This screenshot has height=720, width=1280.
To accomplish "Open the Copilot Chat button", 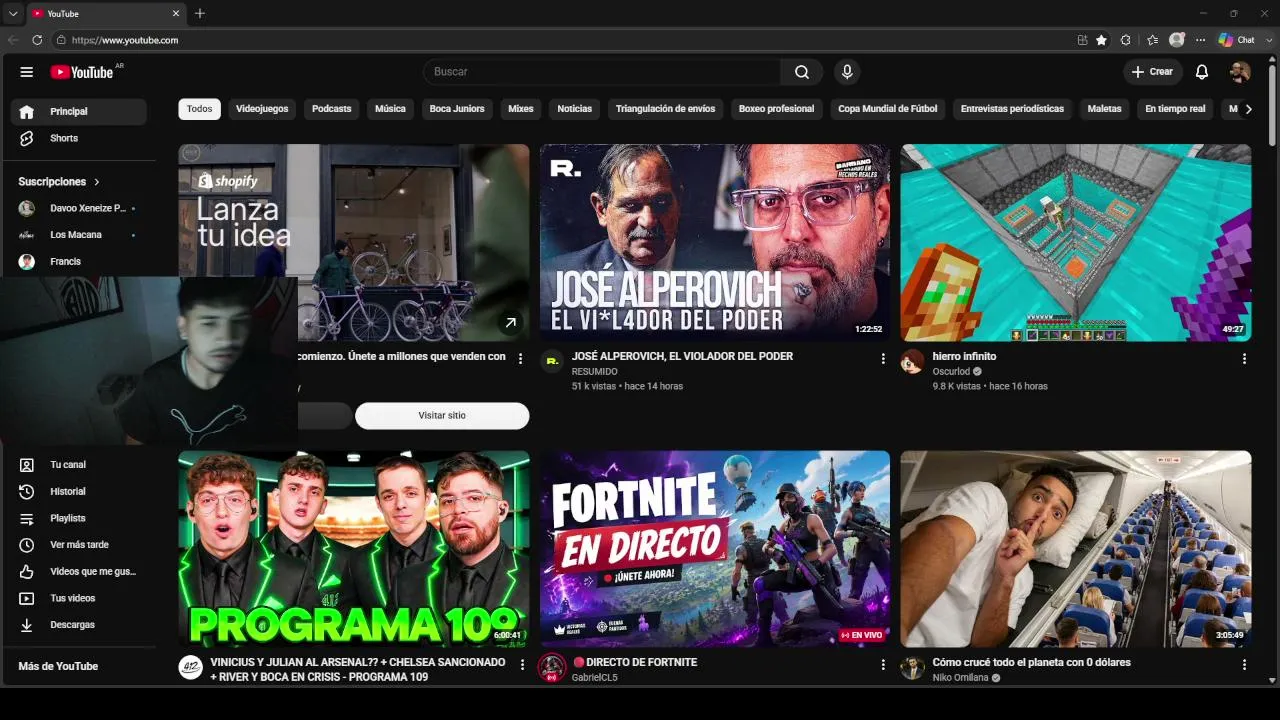I will 1237,40.
